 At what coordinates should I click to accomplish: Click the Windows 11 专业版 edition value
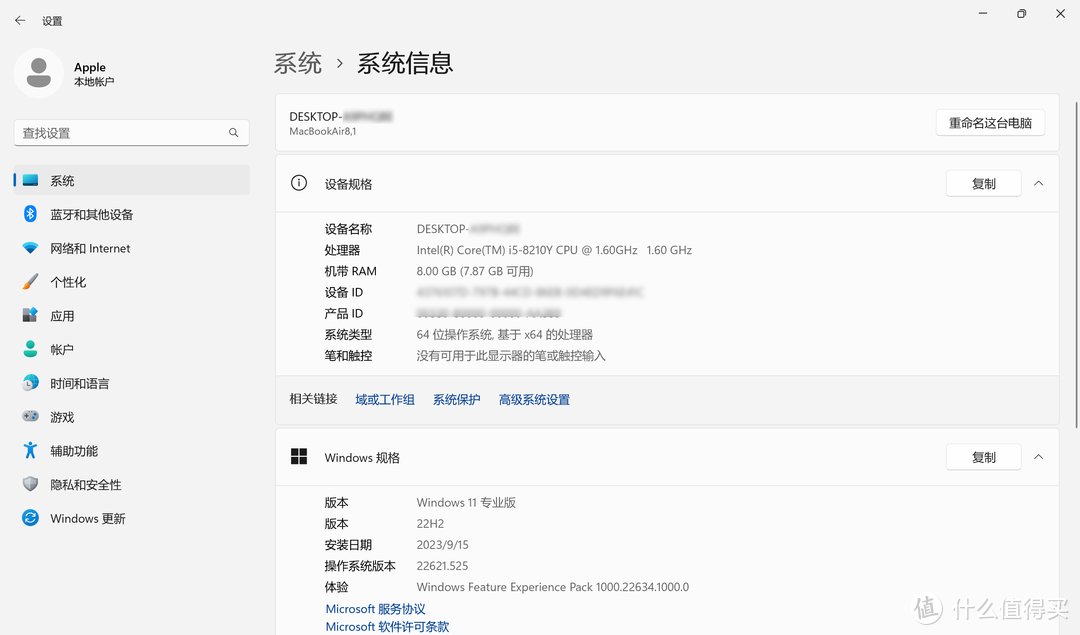pos(466,503)
